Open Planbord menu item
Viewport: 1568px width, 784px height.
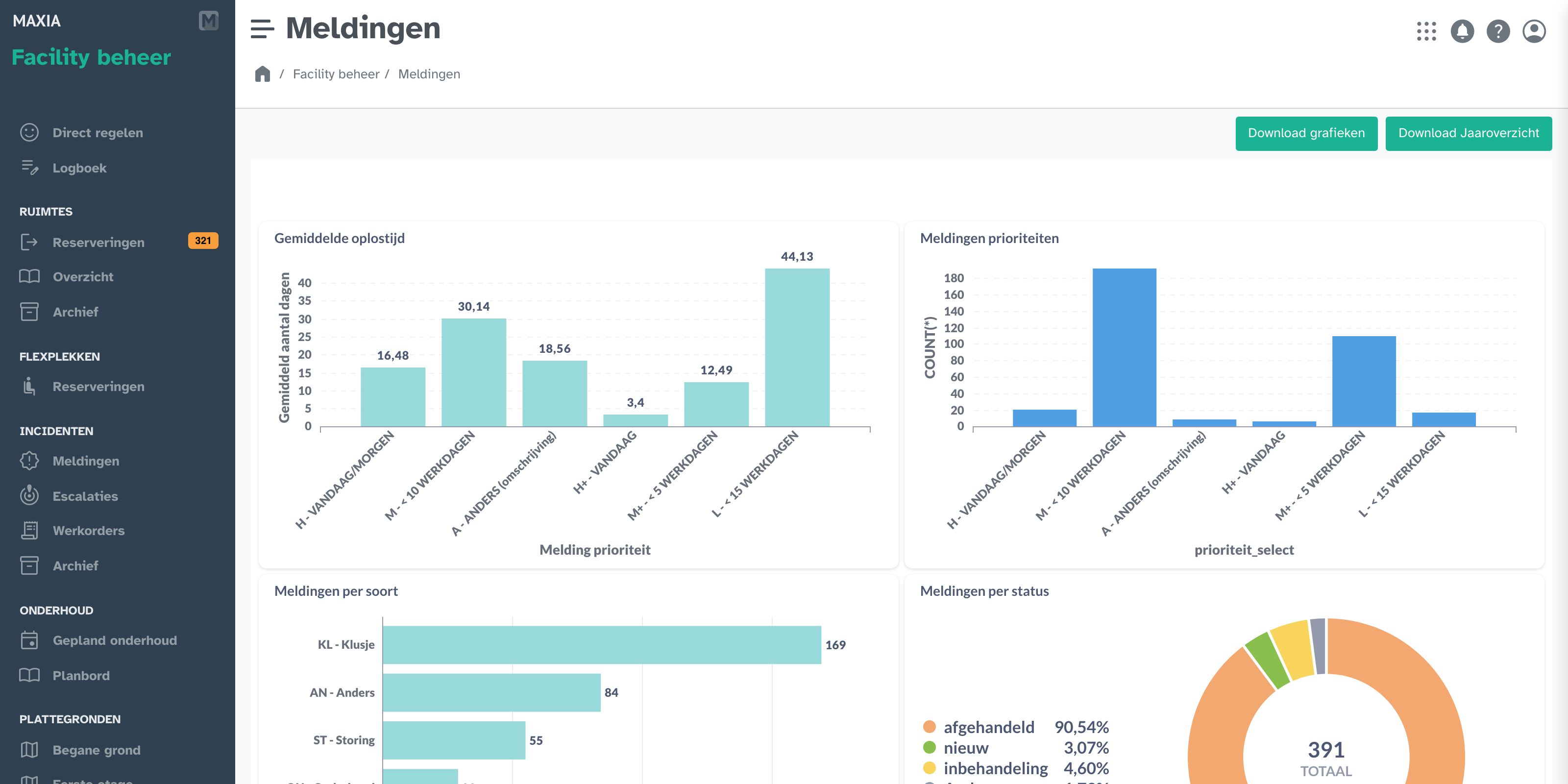tap(81, 676)
